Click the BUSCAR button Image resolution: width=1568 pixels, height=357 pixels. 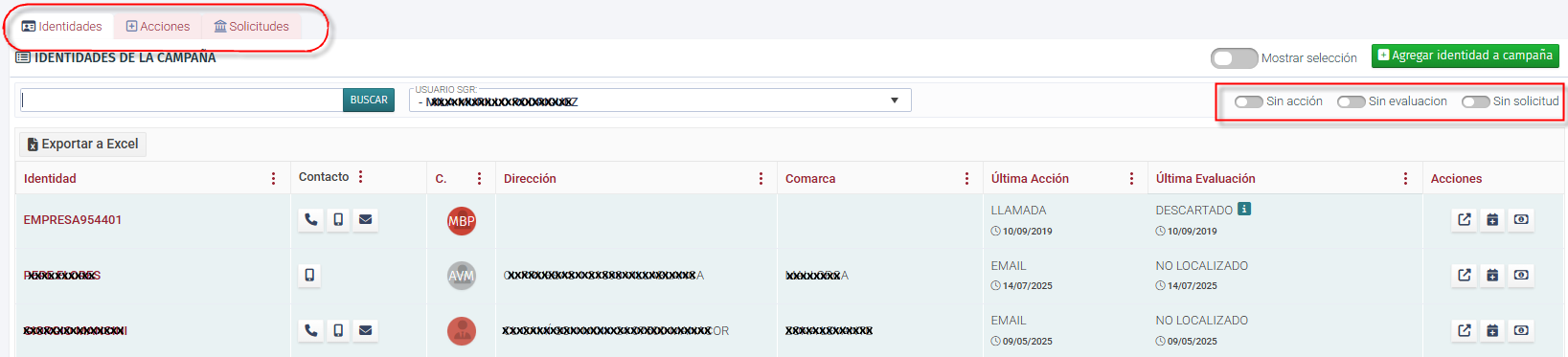369,100
